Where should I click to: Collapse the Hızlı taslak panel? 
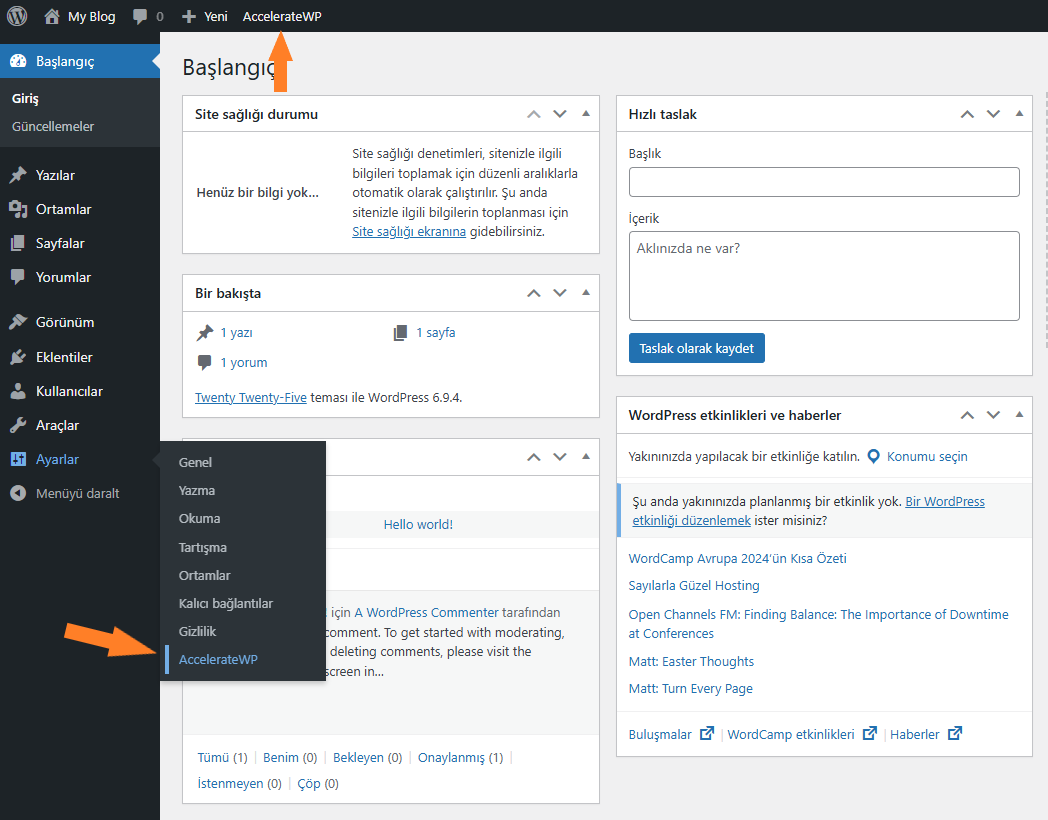point(1019,114)
